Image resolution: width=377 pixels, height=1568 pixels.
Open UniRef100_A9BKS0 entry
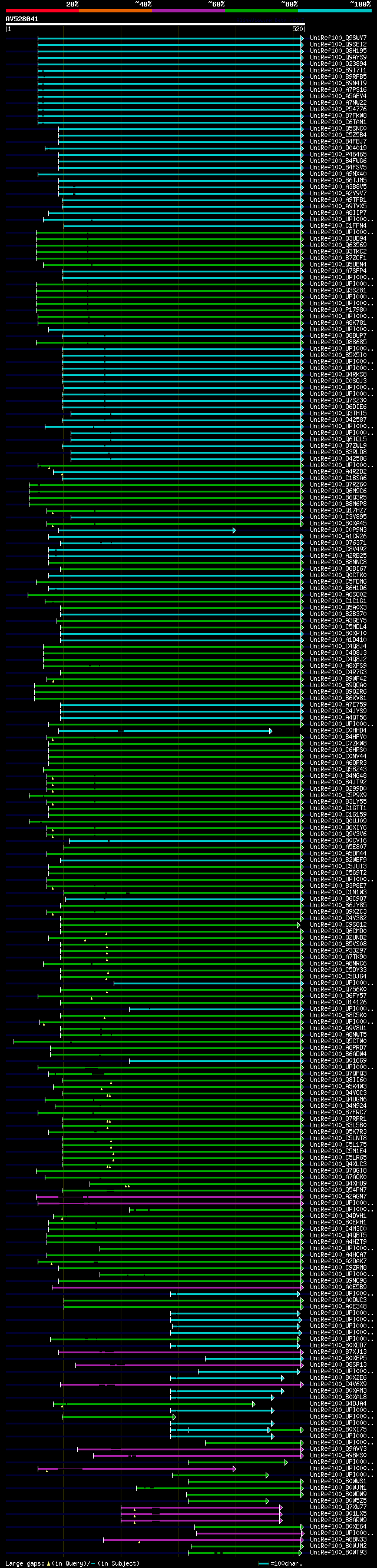[x=338, y=1456]
